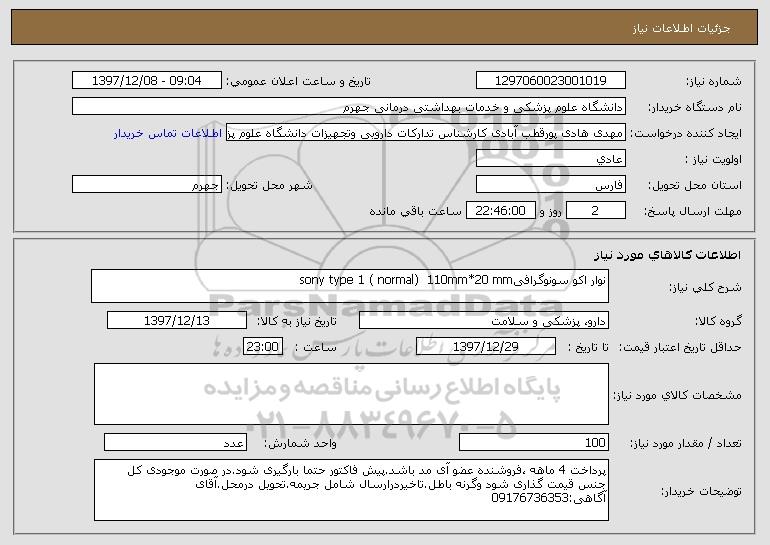Image resolution: width=770 pixels, height=545 pixels.
Task: Click the label واحد شمارش
Action: coord(301,443)
